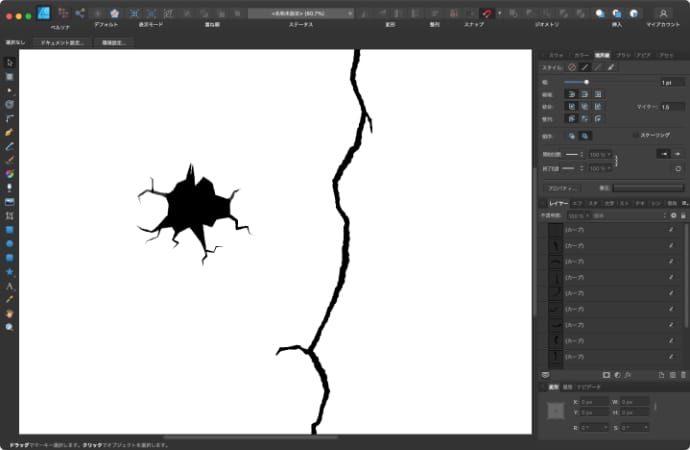690x450 pixels.
Task: Toggle visibility of the last カーブ layer
Action: coord(671,356)
